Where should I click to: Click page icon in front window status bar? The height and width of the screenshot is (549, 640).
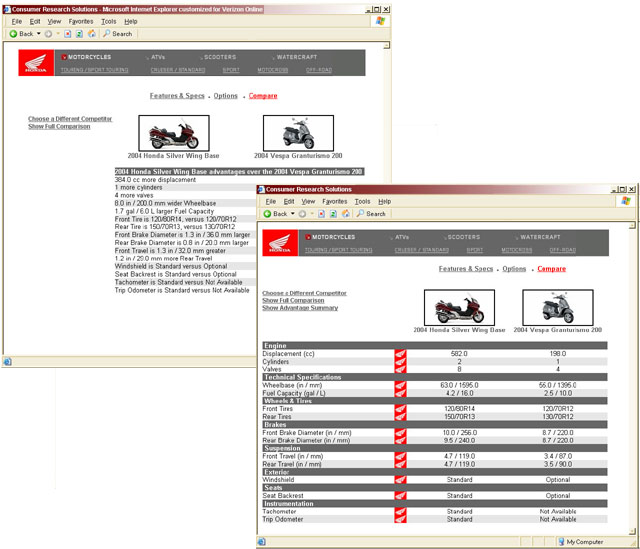(x=262, y=542)
